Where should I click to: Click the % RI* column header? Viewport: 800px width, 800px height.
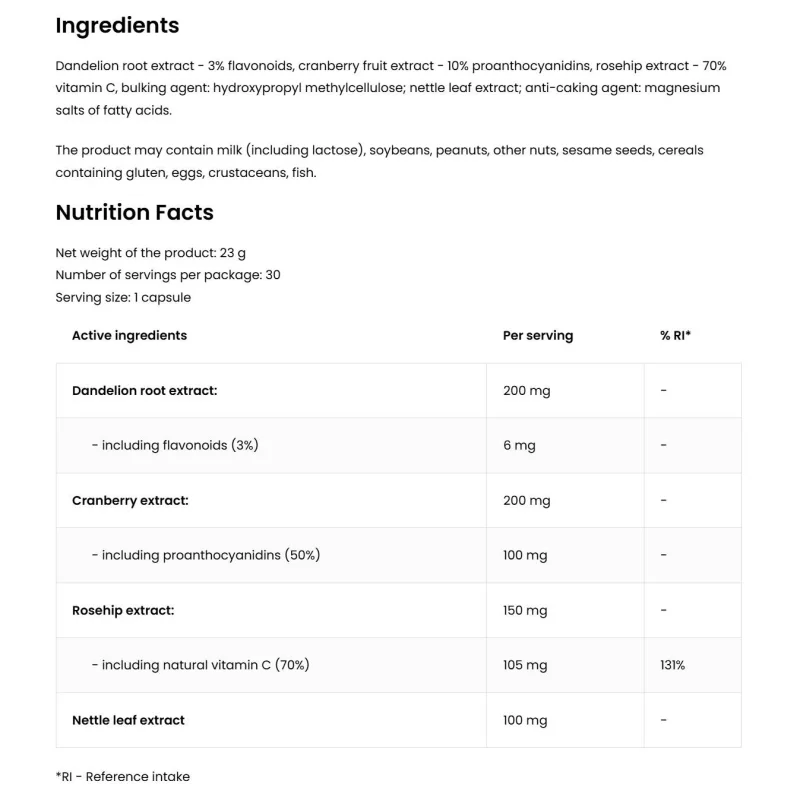click(675, 336)
